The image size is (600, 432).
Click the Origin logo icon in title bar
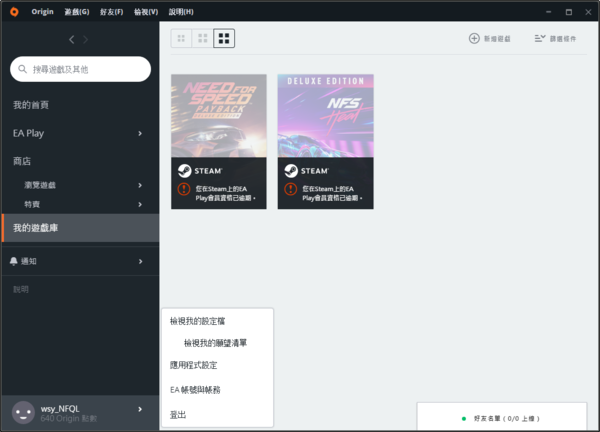[x=14, y=11]
